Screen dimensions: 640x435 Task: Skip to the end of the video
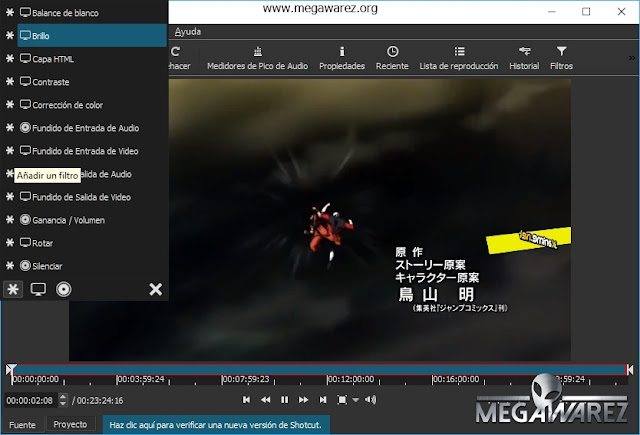(x=323, y=400)
